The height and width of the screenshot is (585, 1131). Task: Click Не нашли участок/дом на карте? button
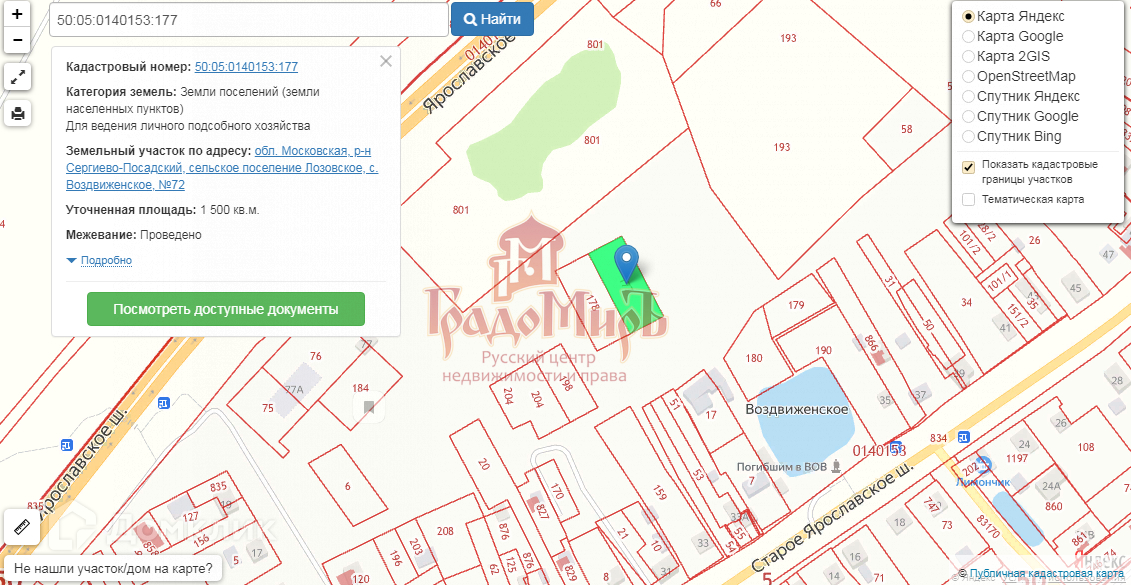(x=113, y=568)
